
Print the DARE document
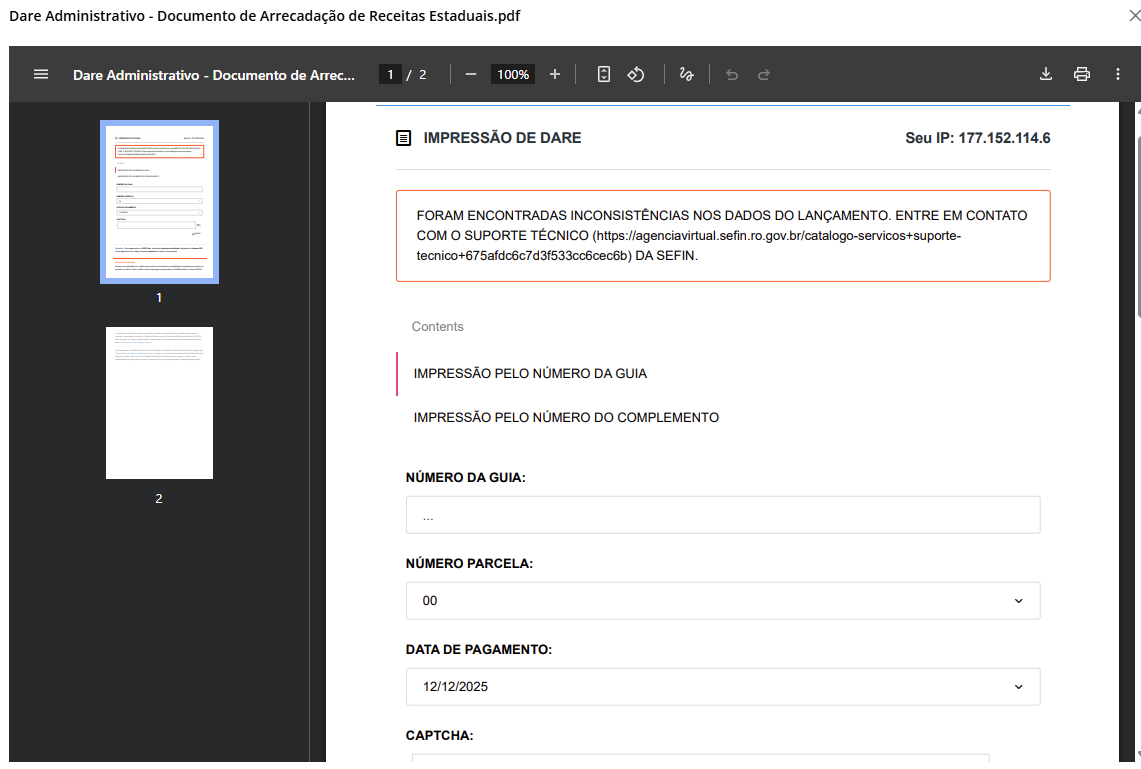coord(1081,74)
